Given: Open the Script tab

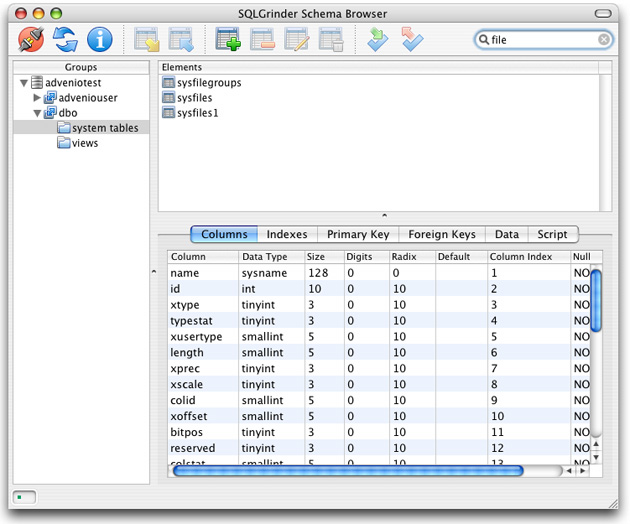Looking at the screenshot, I should [x=552, y=234].
